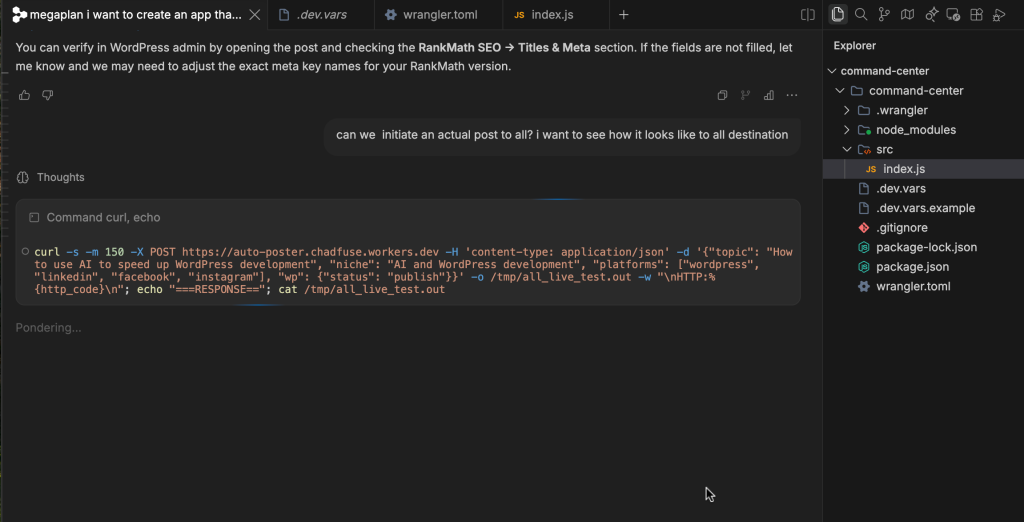Open the Extensions blocks icon
The height and width of the screenshot is (522, 1024).
point(976,14)
